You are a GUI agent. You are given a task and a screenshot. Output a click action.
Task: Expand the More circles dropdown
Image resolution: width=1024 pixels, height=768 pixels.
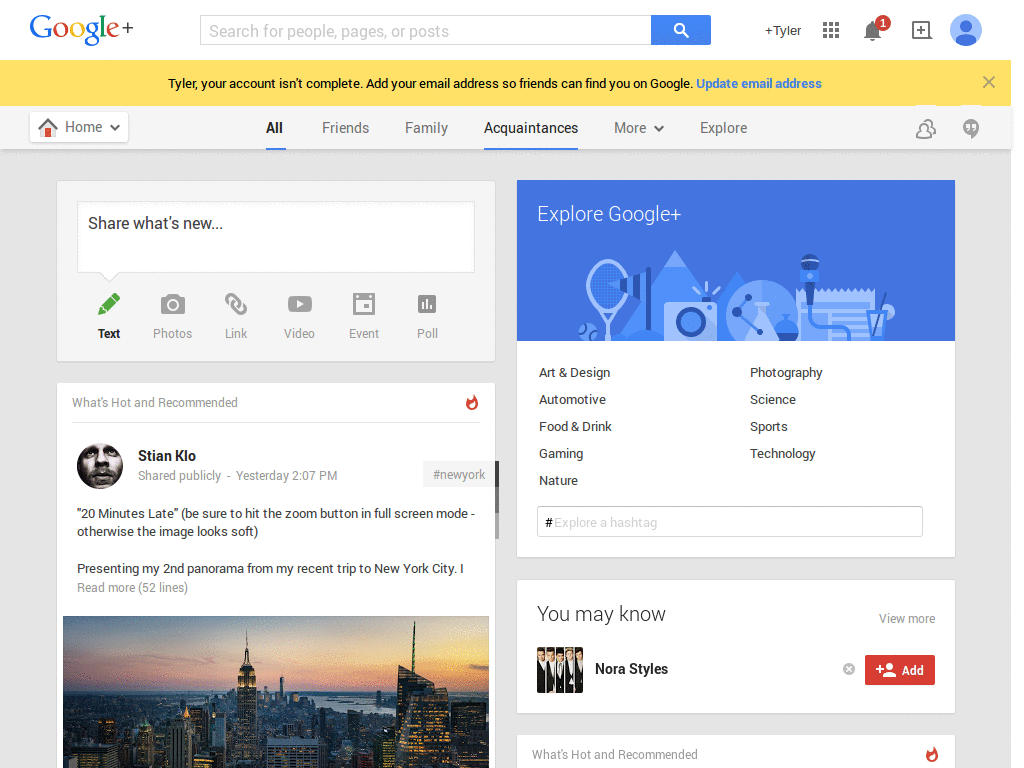[x=639, y=128]
